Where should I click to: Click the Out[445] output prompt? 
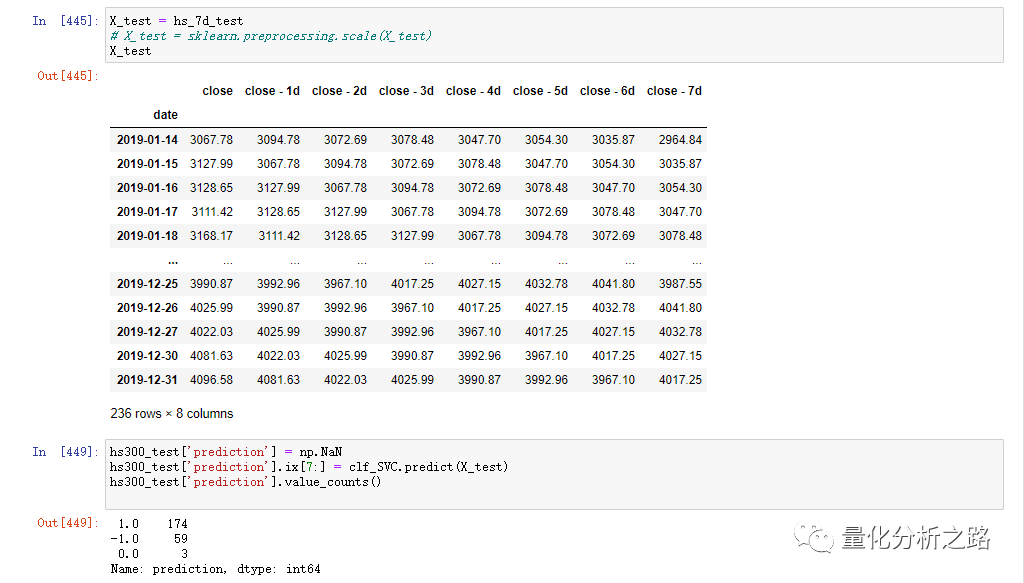coord(67,76)
